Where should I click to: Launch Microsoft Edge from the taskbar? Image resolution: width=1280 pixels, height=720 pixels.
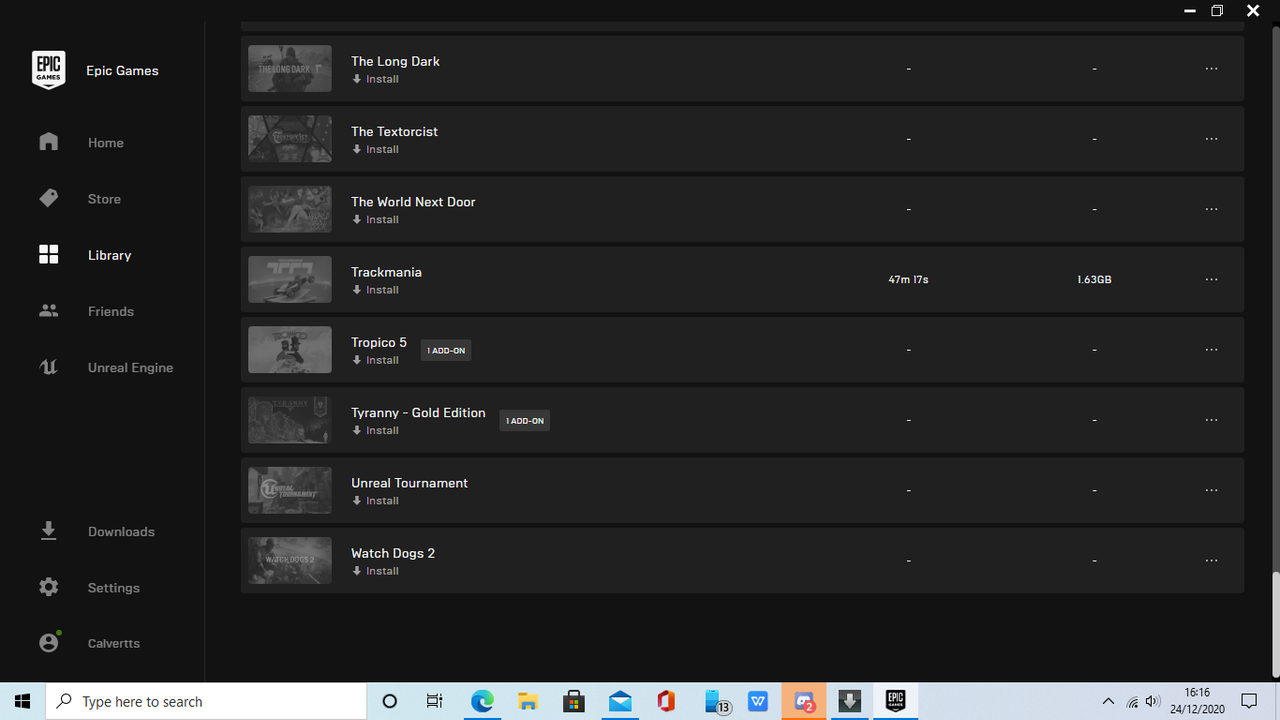click(482, 701)
